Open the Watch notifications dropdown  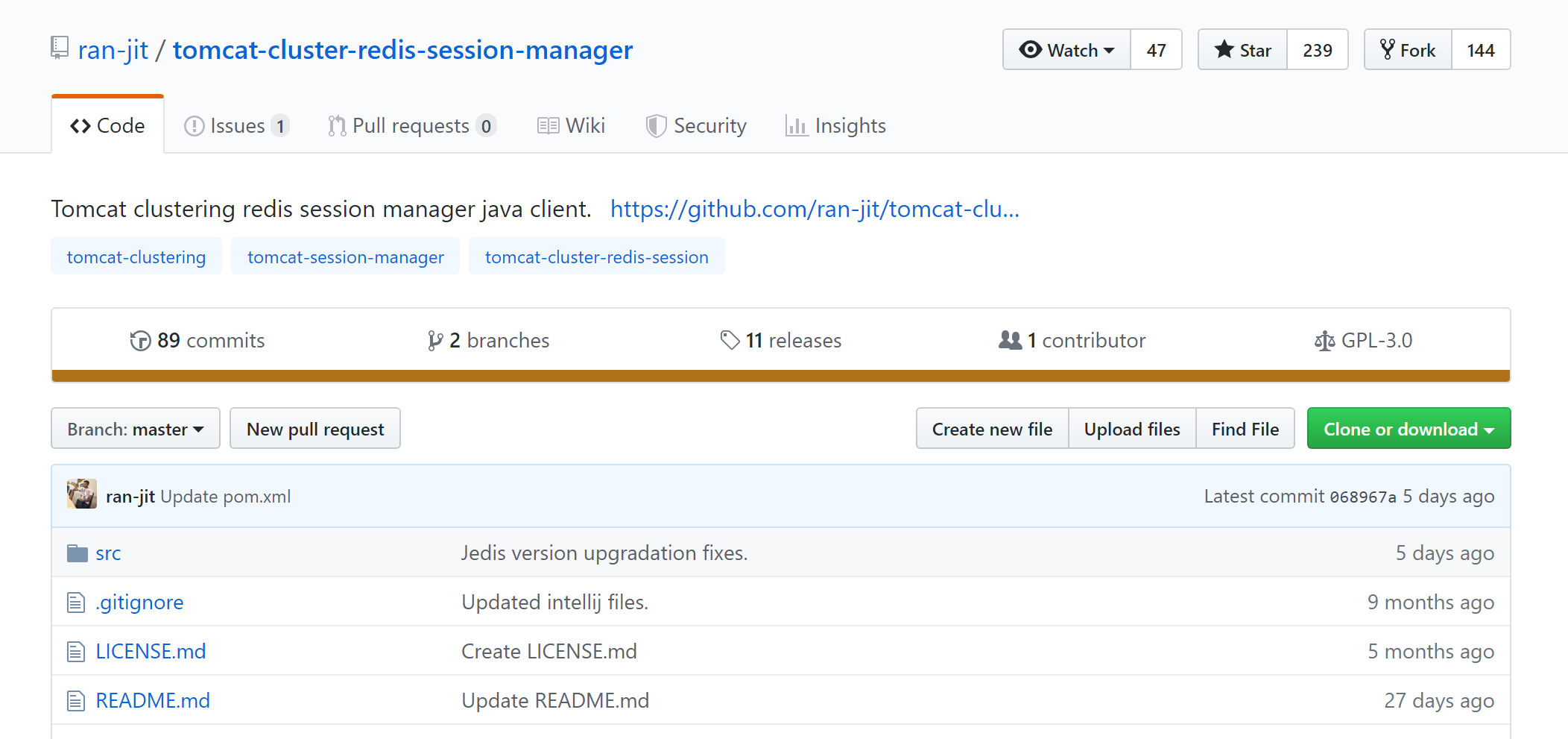(x=1066, y=50)
